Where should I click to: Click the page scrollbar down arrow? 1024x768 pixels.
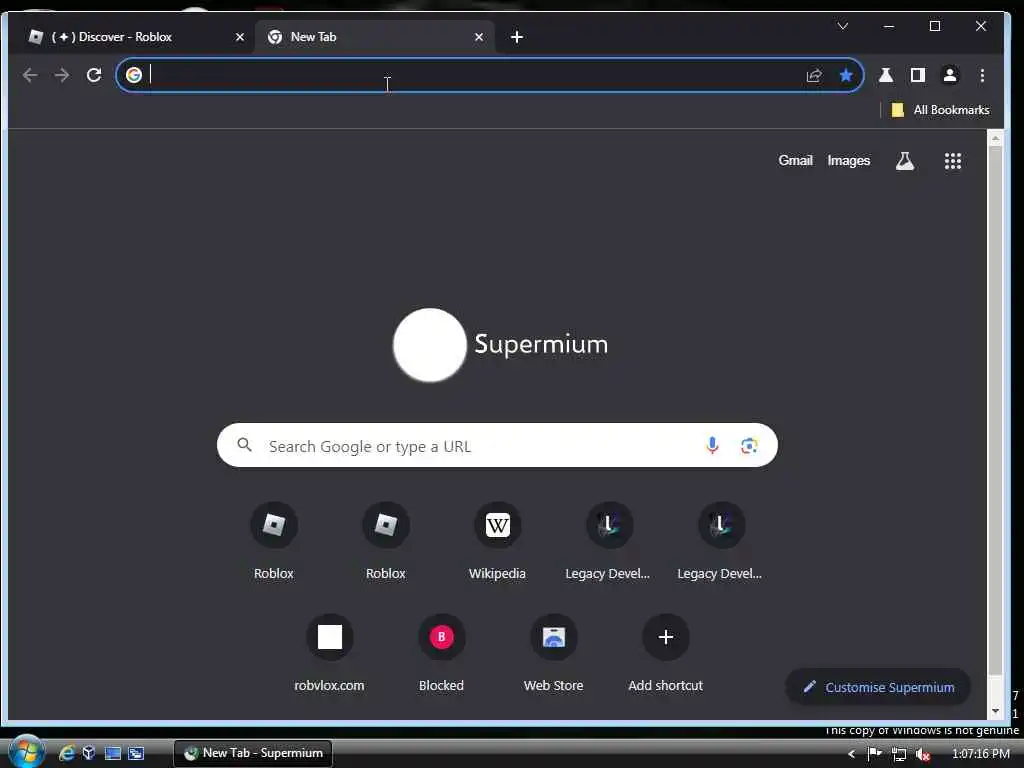tap(995, 711)
